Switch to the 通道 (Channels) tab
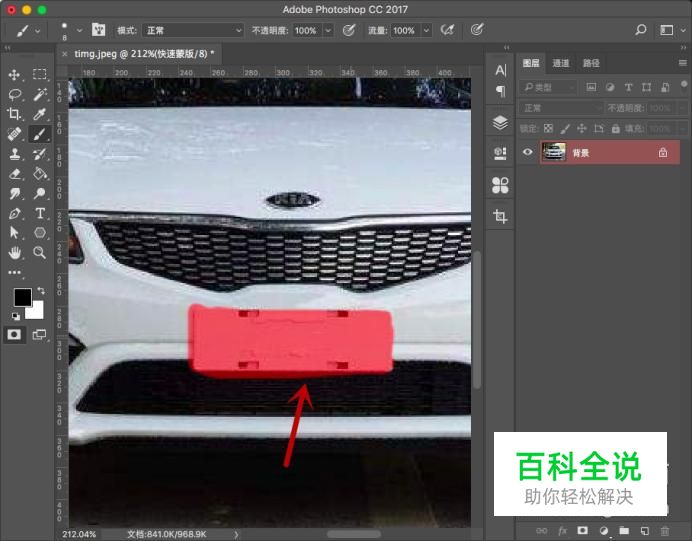This screenshot has height=541, width=692. [560, 63]
